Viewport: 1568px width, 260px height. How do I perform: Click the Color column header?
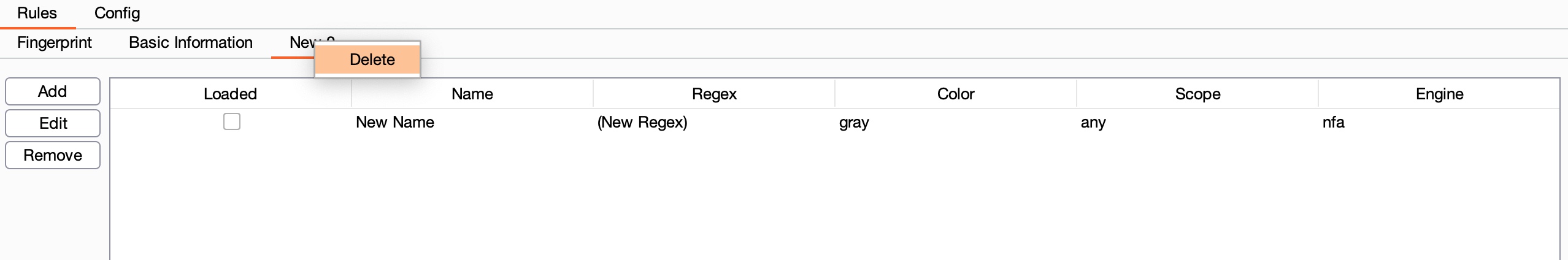tap(955, 94)
